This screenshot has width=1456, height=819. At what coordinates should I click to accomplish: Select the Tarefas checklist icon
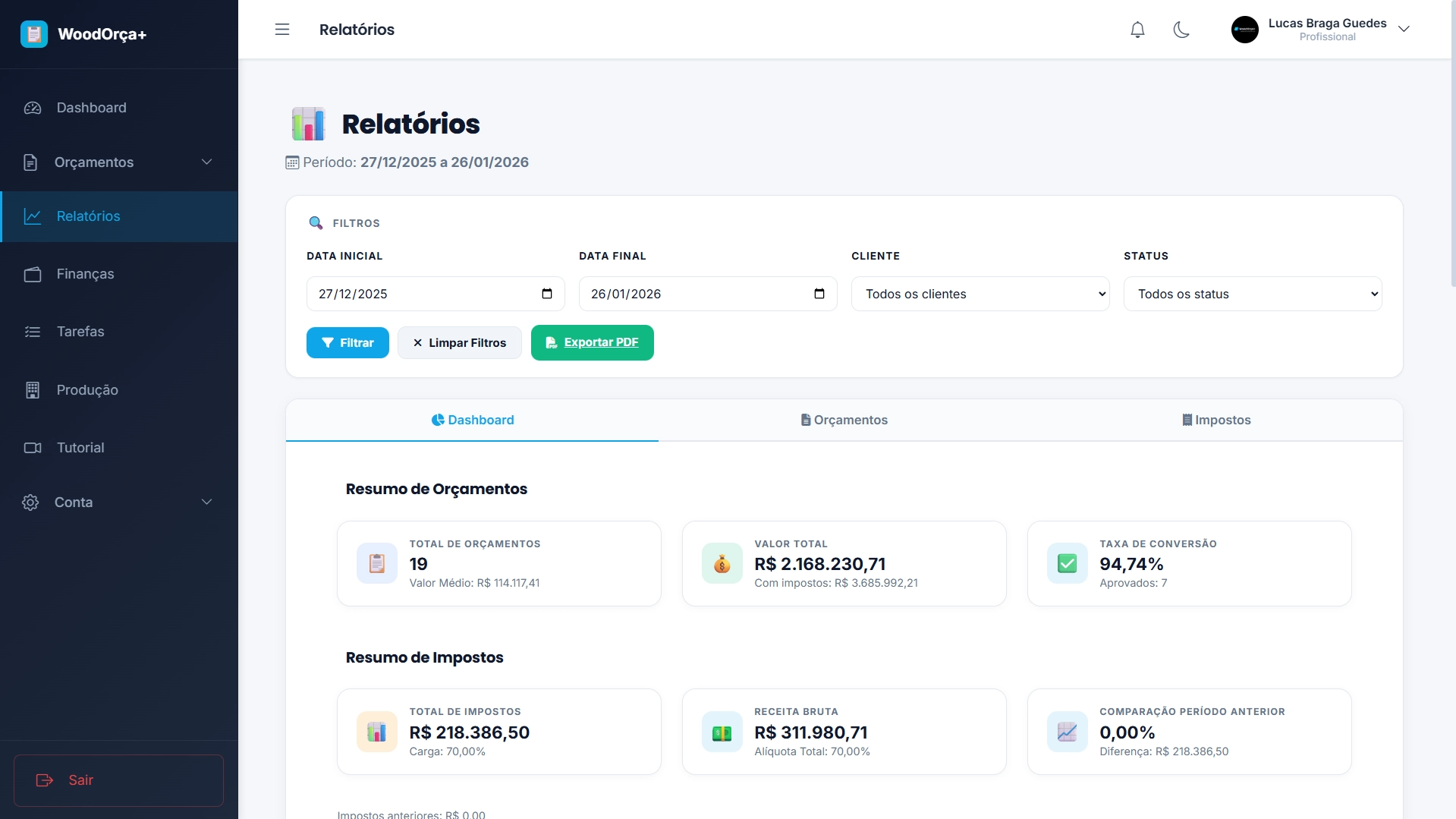[32, 332]
